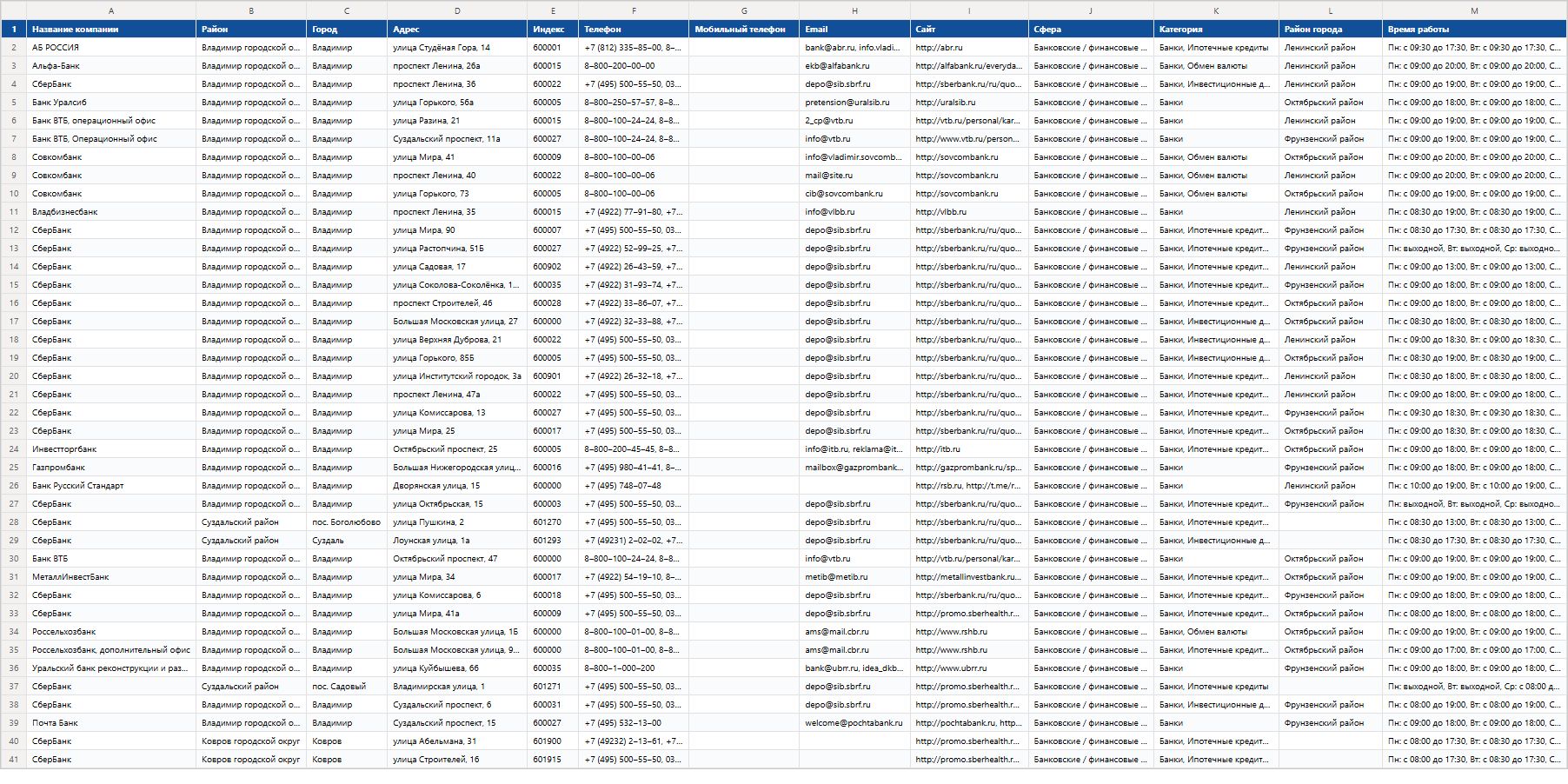
Task: Click the 'Сайт' header cell
Action: [969, 30]
